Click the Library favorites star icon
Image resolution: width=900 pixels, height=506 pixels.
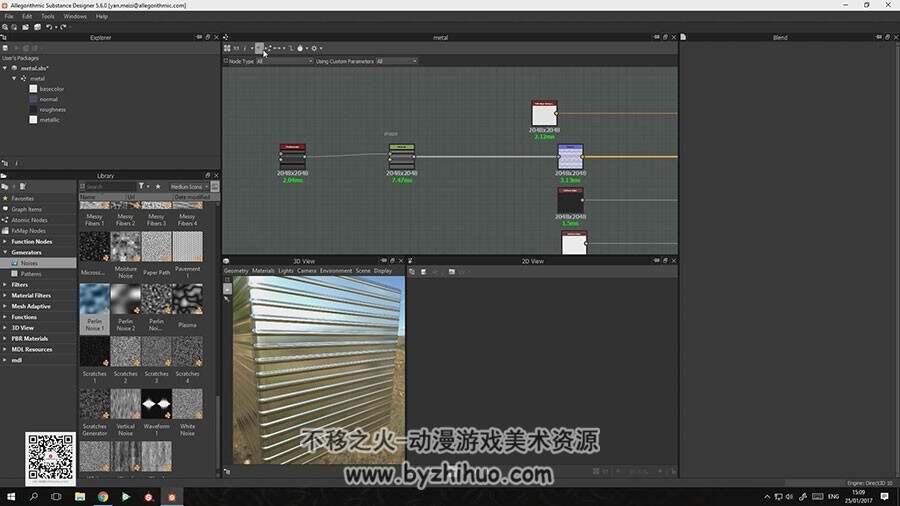pos(158,186)
